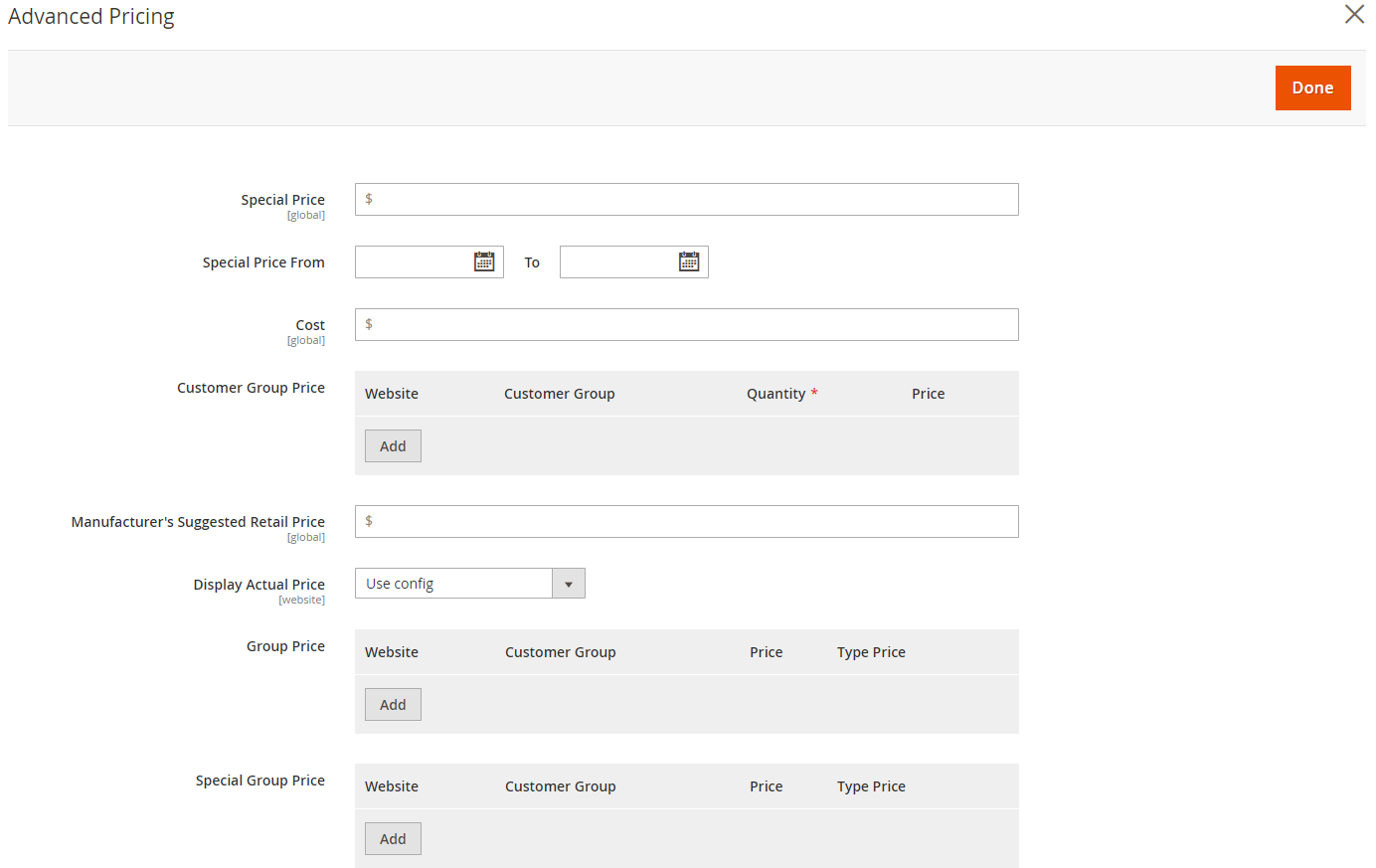
Task: Click the Customer Group header in Group Price table
Action: 561,652
